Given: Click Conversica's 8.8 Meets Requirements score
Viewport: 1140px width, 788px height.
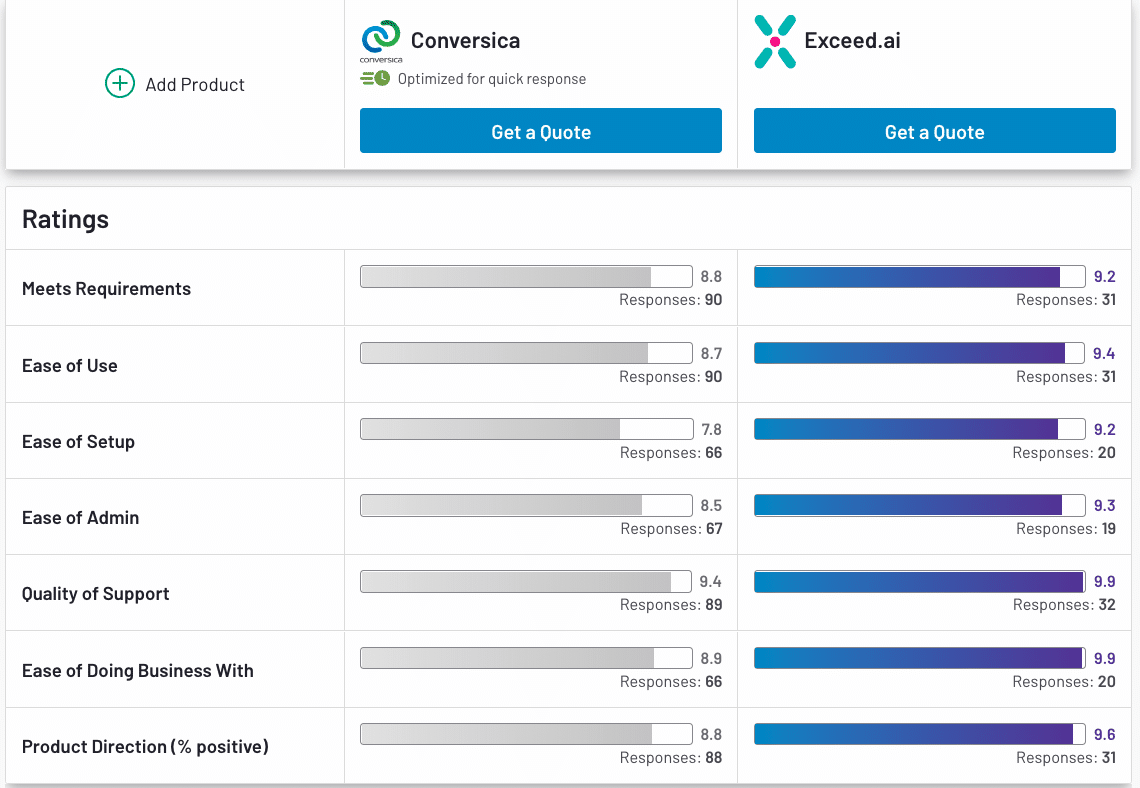Looking at the screenshot, I should click(x=711, y=276).
